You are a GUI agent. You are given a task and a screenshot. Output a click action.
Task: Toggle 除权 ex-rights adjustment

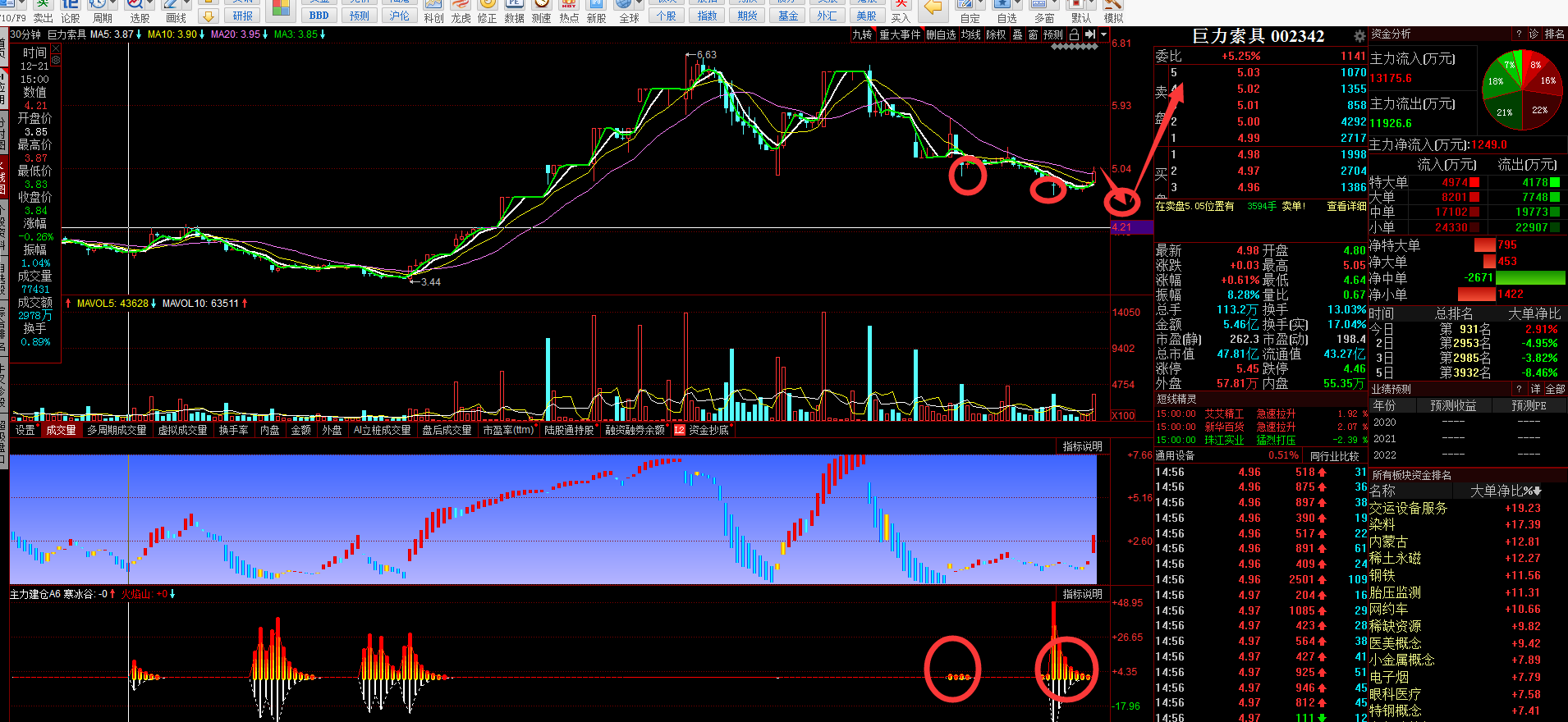[996, 34]
